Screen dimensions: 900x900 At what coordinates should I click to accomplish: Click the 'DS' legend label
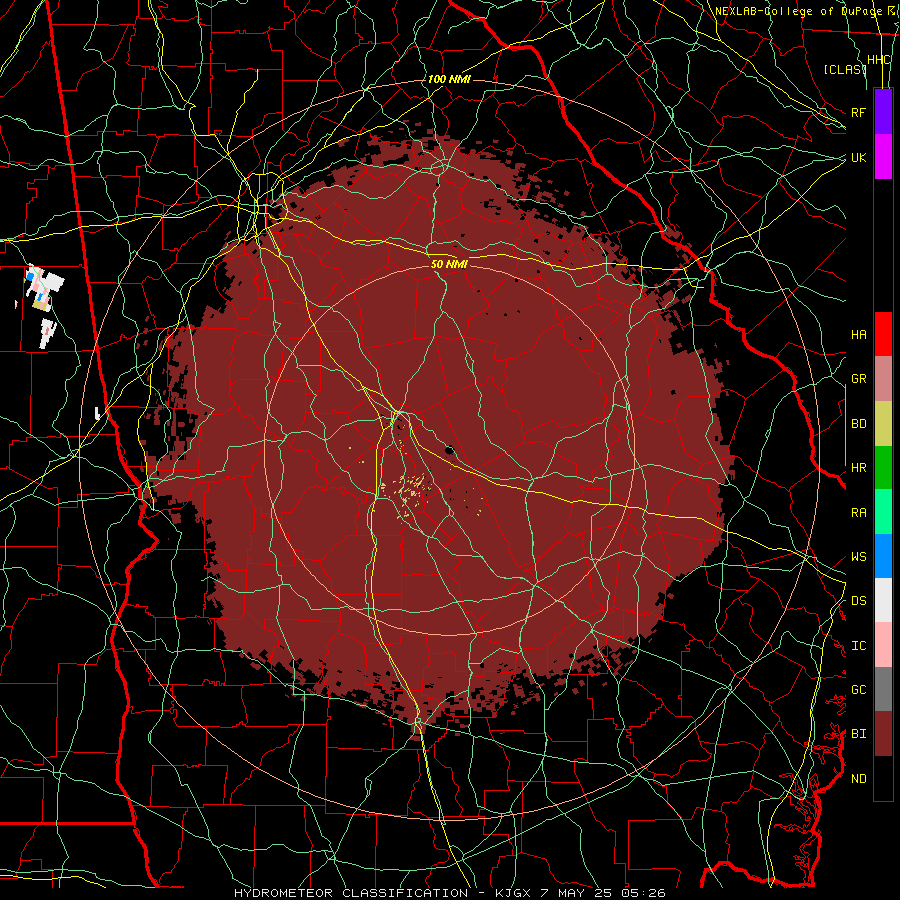pos(858,601)
